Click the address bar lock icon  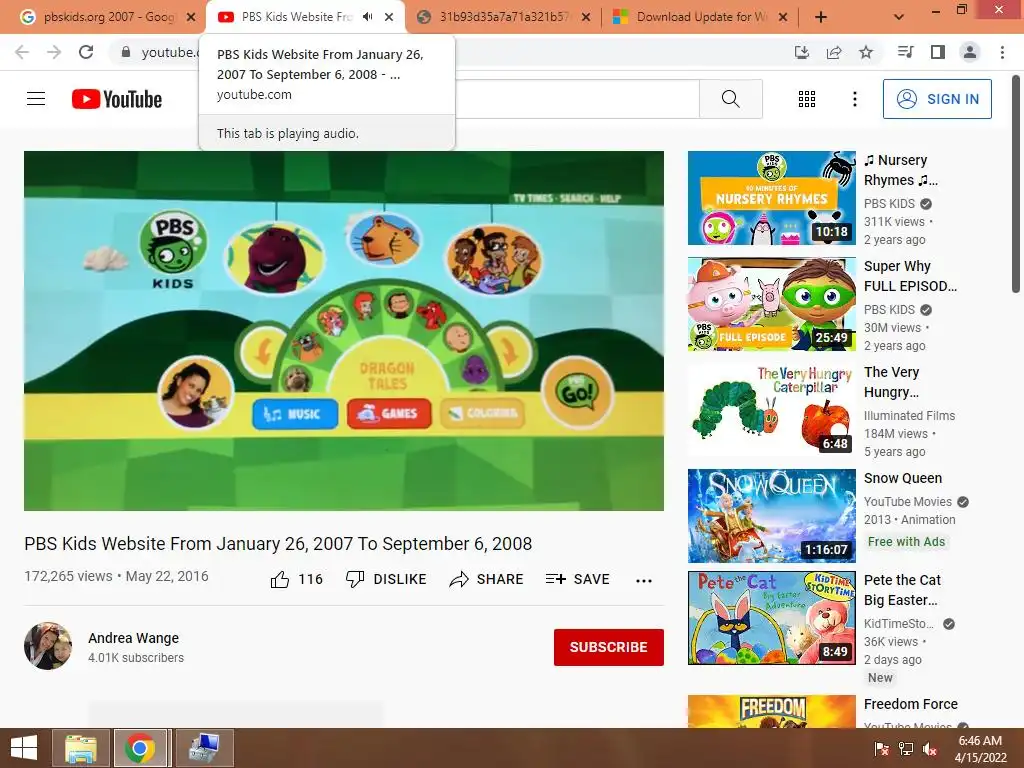(x=126, y=52)
